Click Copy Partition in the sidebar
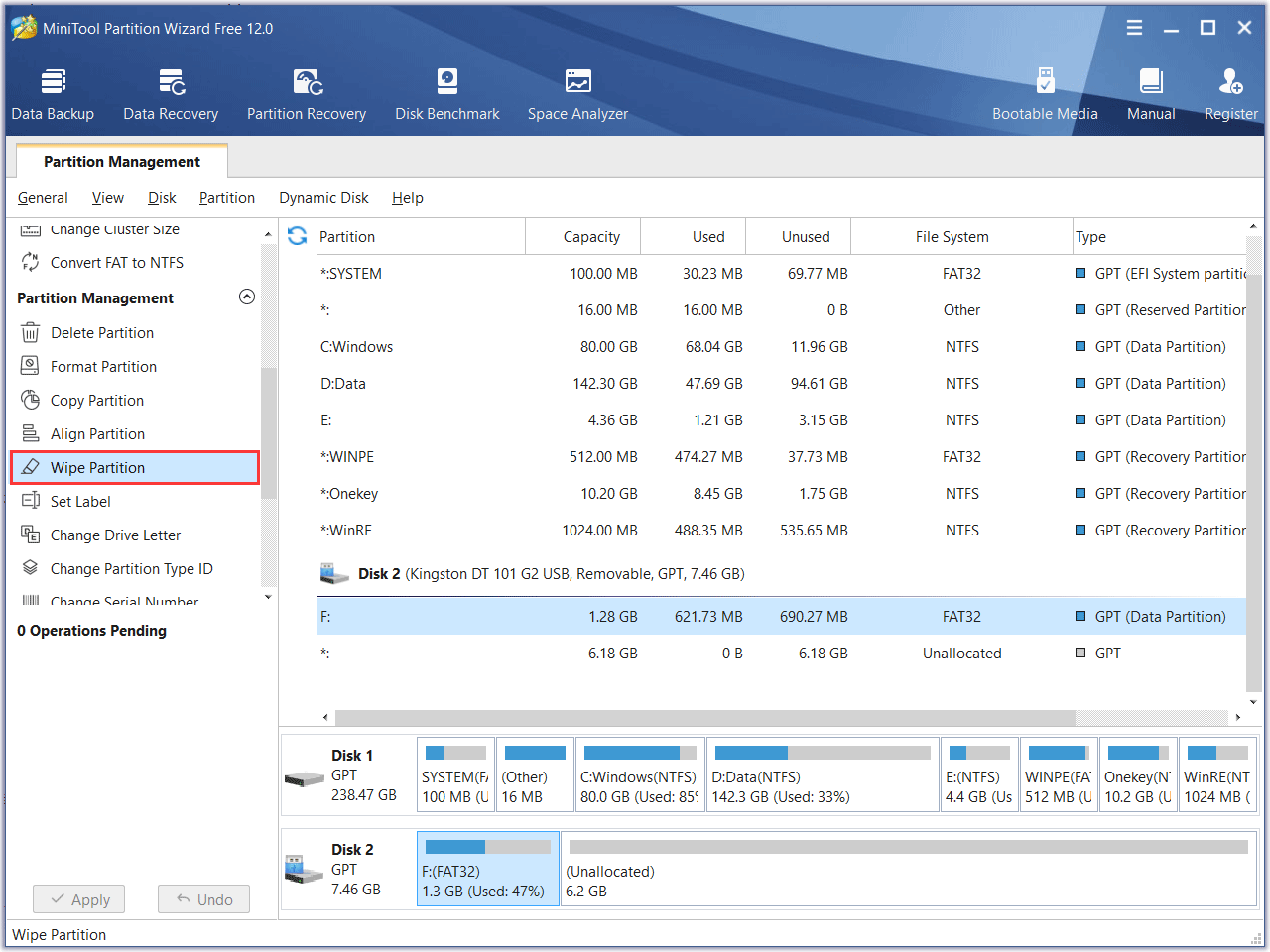This screenshot has height=952, width=1270. click(x=97, y=401)
